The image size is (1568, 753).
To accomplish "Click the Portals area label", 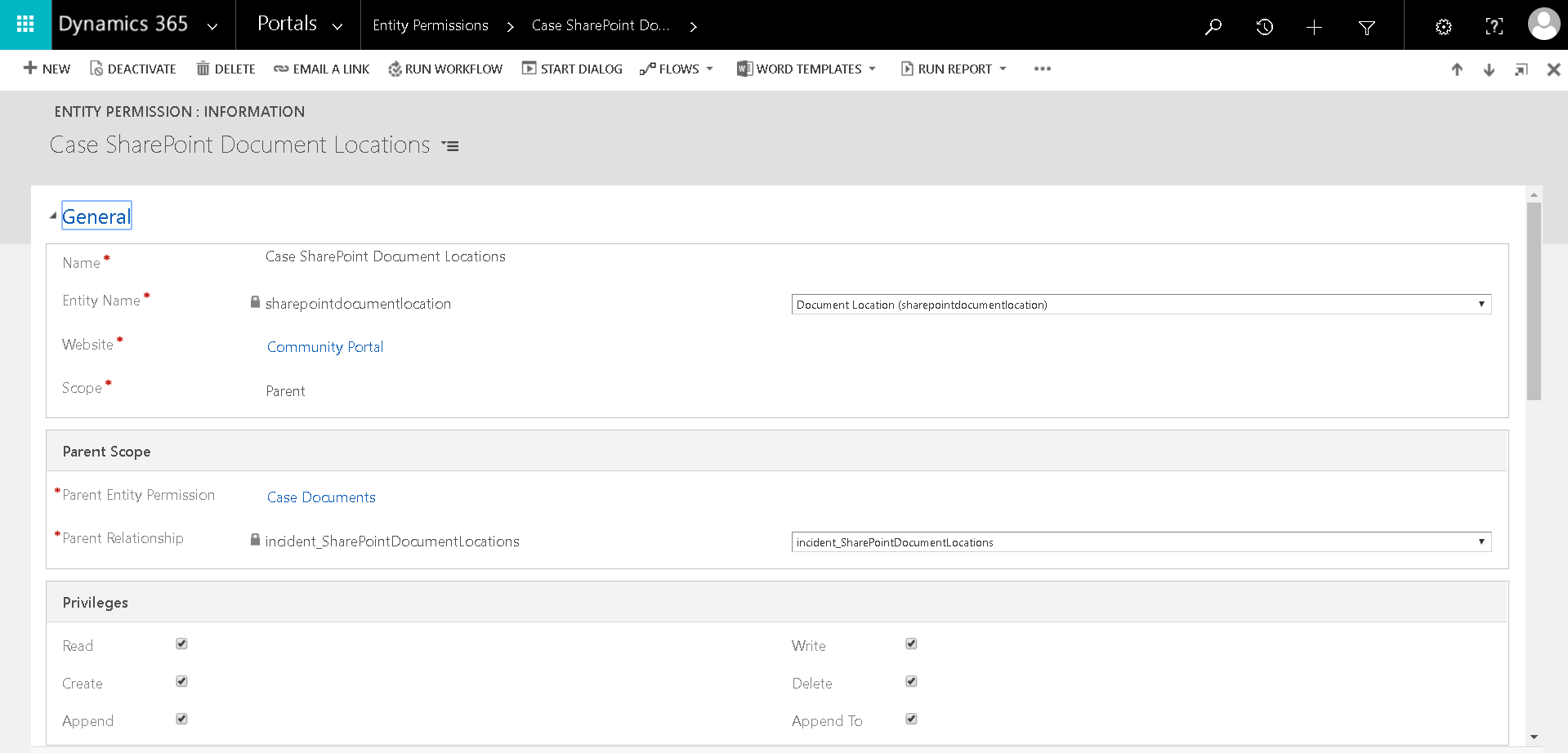I will point(287,24).
